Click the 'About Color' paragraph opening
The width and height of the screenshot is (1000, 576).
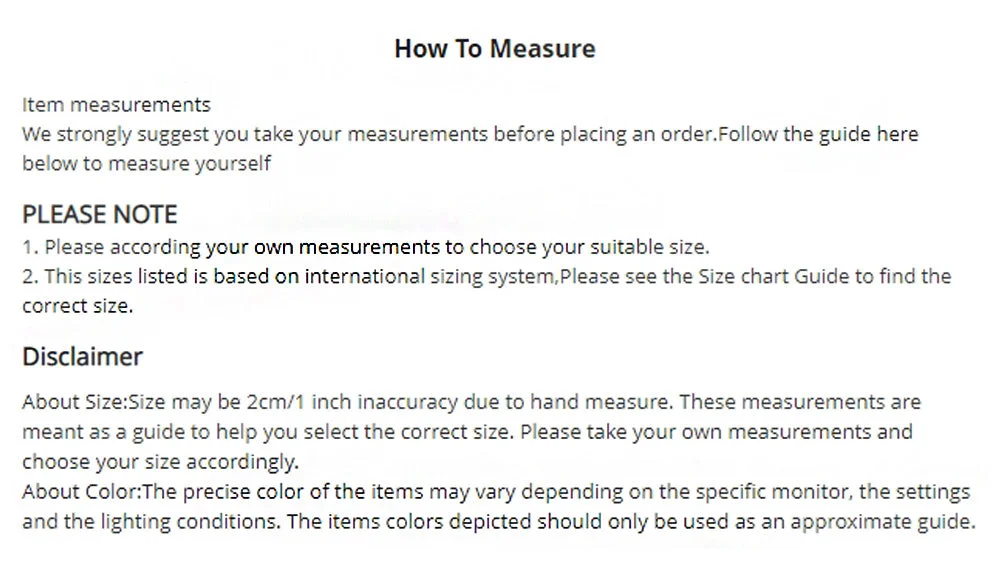click(81, 492)
